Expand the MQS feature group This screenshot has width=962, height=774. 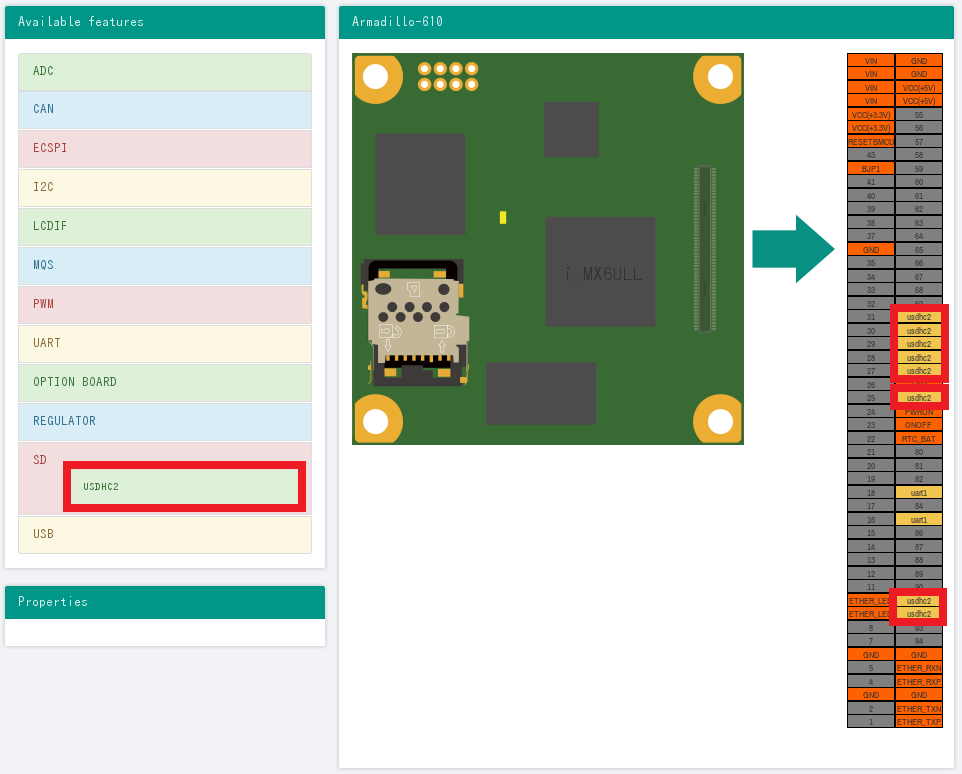(164, 266)
